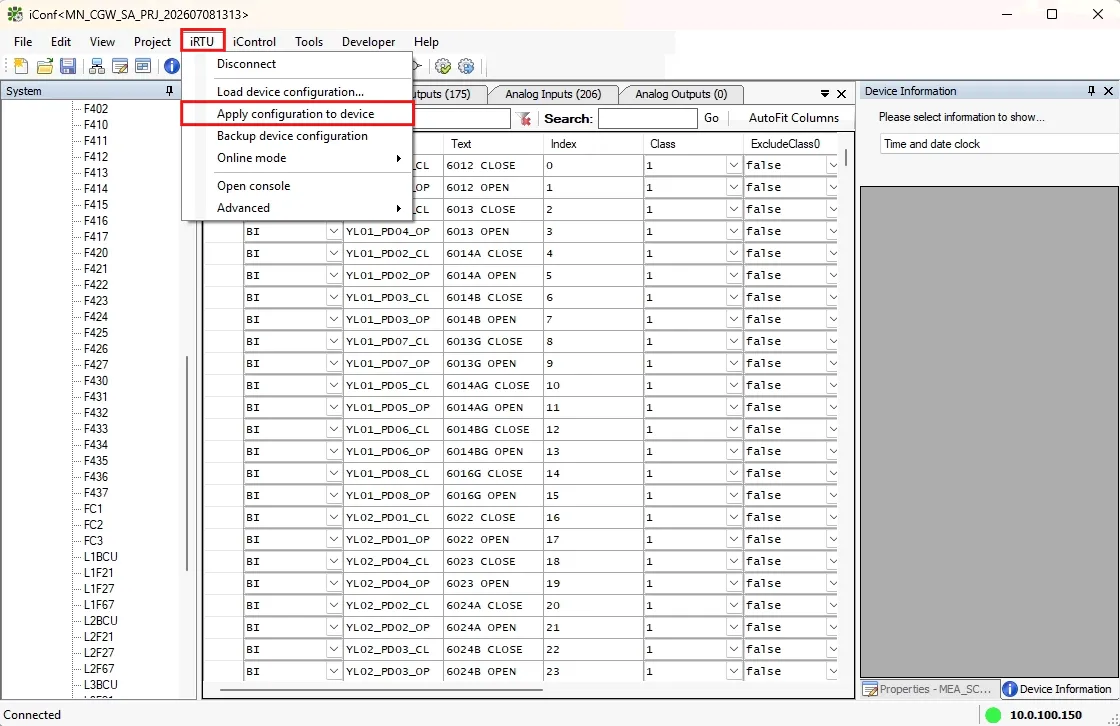Select the FC1 tree node
This screenshot has height=726, width=1120.
point(93,509)
